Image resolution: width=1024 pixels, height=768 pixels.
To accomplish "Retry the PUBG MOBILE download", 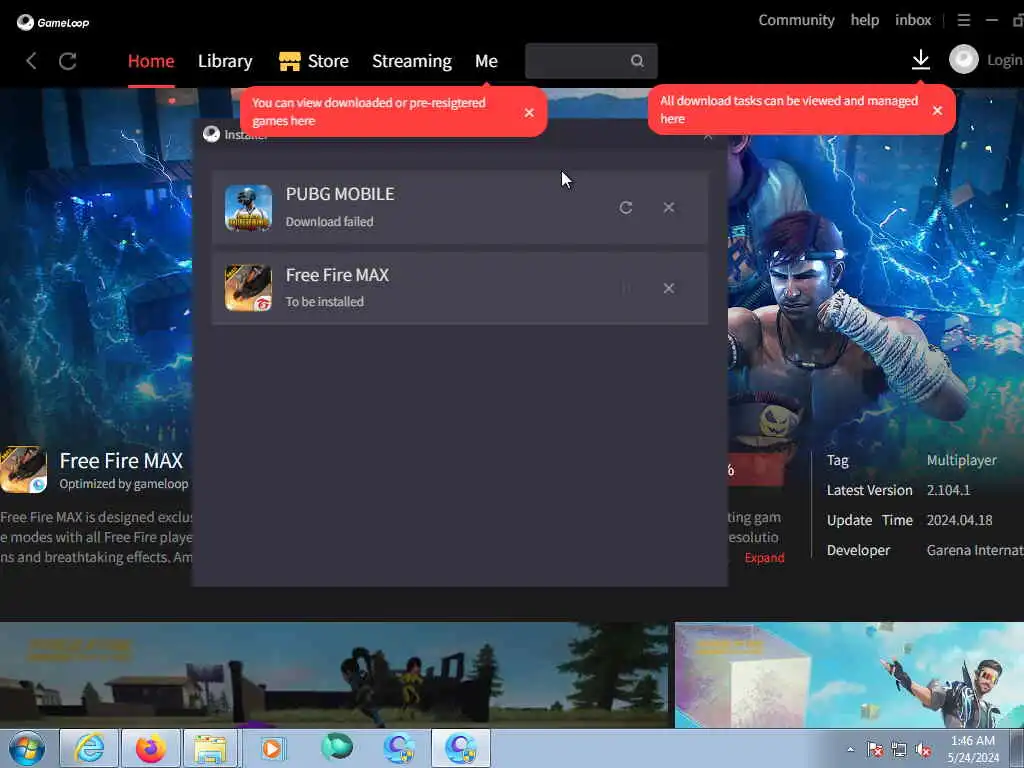I will [x=626, y=208].
